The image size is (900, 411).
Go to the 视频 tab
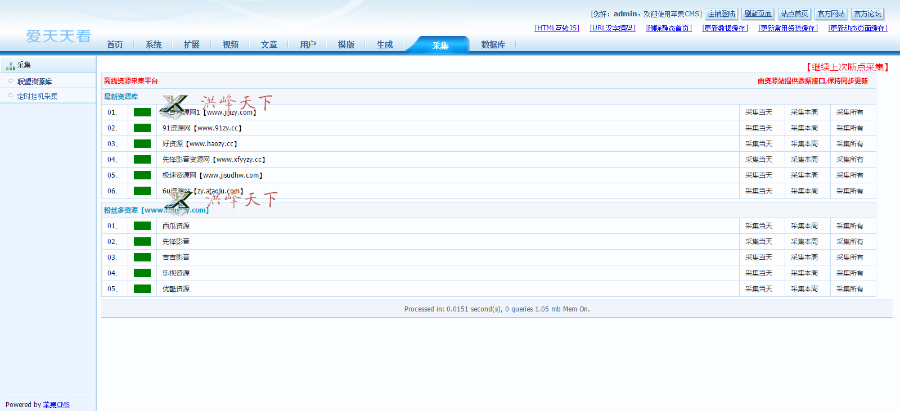click(x=231, y=45)
